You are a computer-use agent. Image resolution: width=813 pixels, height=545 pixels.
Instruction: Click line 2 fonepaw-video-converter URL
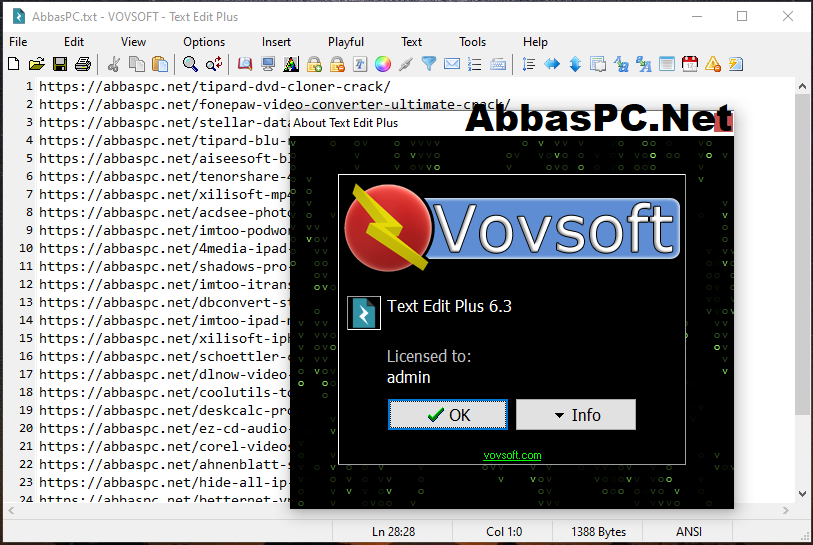[275, 105]
